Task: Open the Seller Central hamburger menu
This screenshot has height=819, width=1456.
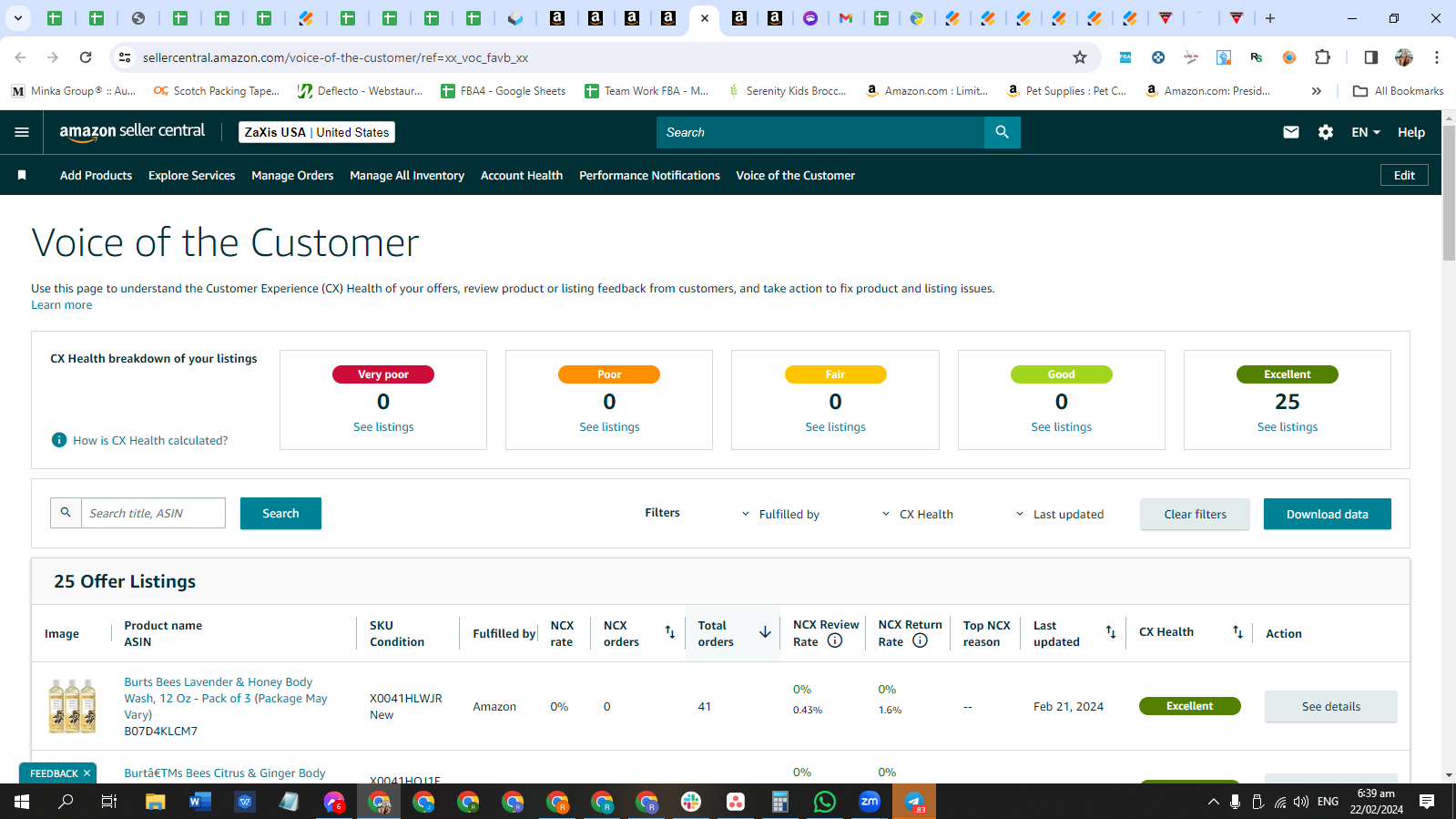Action: point(22,132)
